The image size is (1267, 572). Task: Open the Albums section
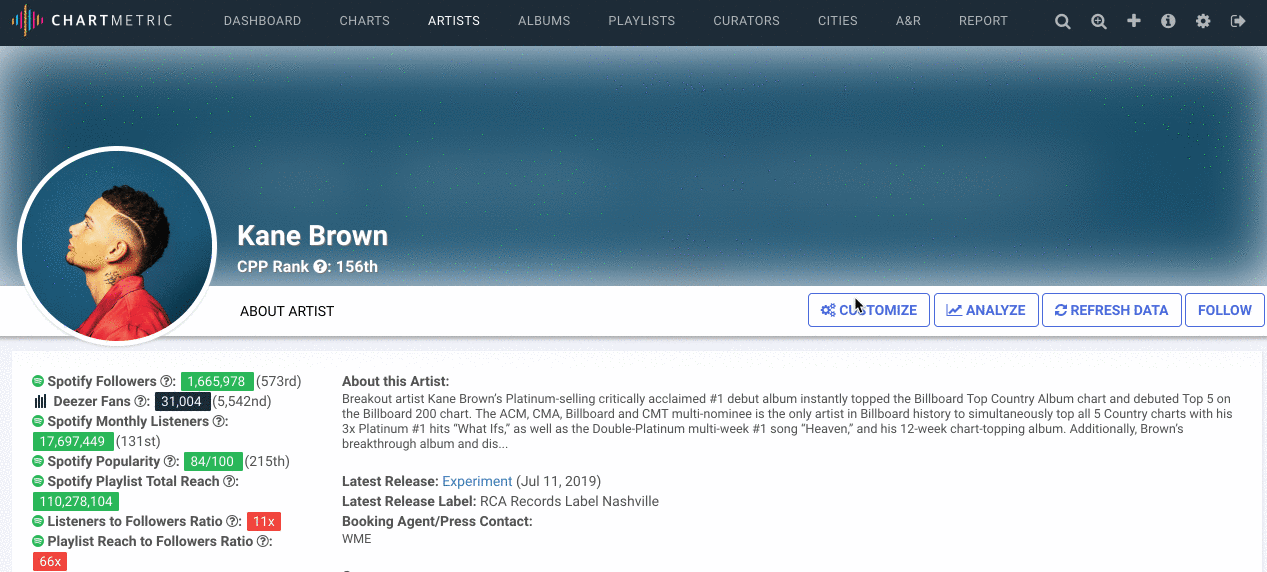(544, 21)
